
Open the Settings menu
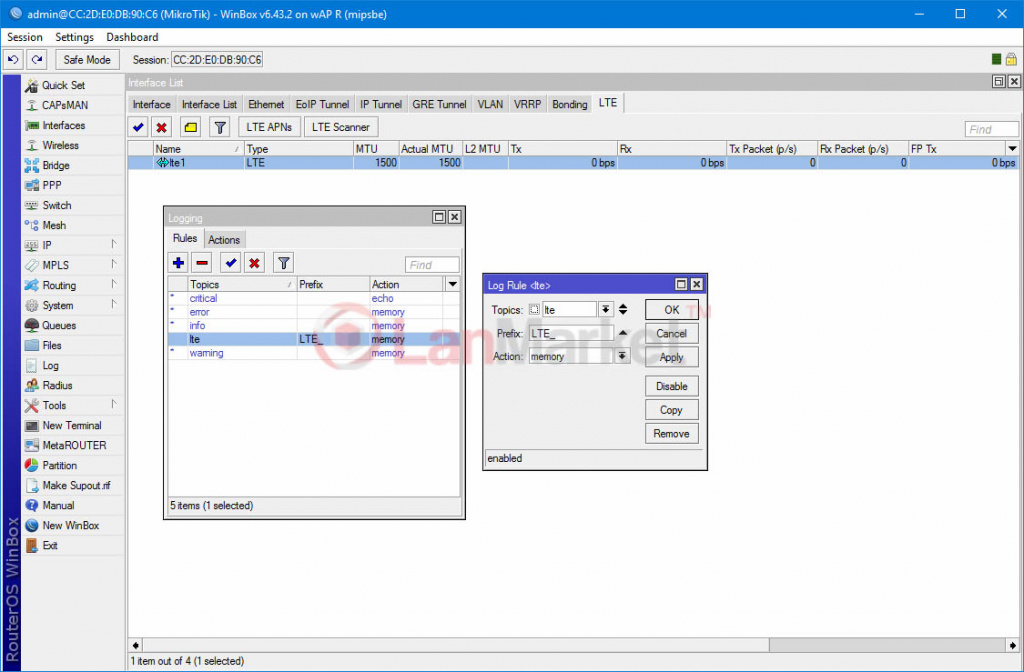click(74, 37)
